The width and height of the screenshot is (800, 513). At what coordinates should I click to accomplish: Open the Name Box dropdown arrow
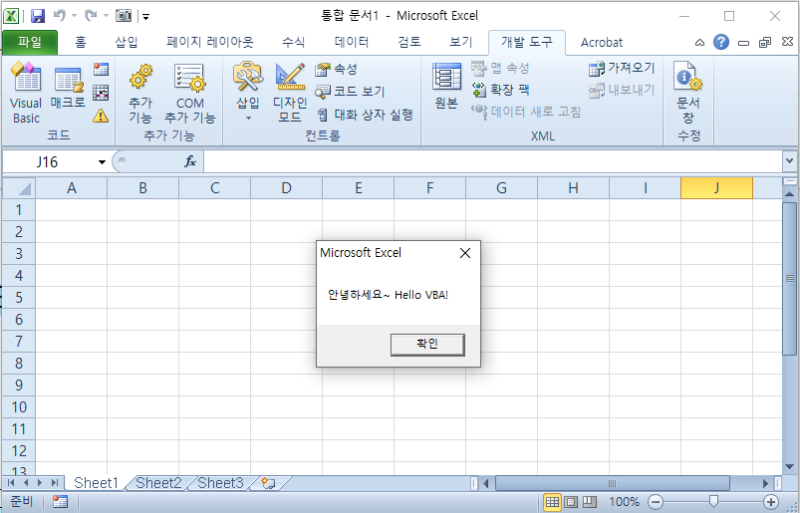tap(102, 162)
